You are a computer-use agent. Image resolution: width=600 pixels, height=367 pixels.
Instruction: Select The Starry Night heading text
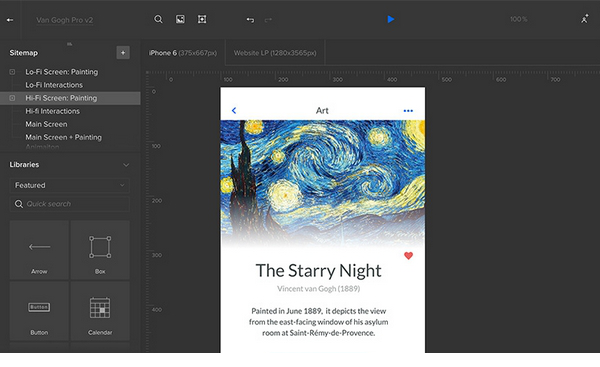click(318, 271)
